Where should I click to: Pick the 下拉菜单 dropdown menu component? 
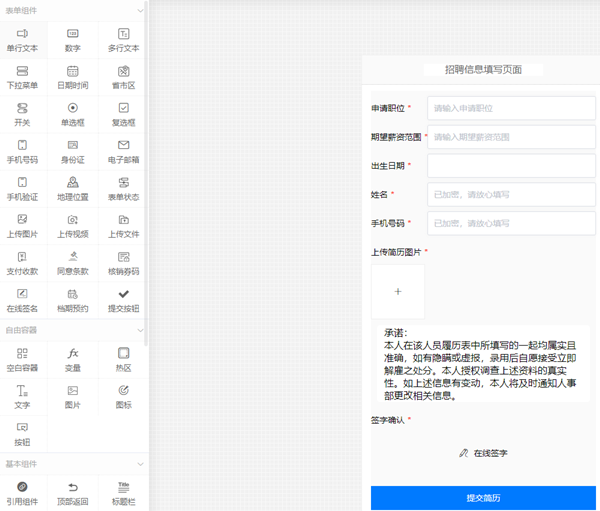23,77
